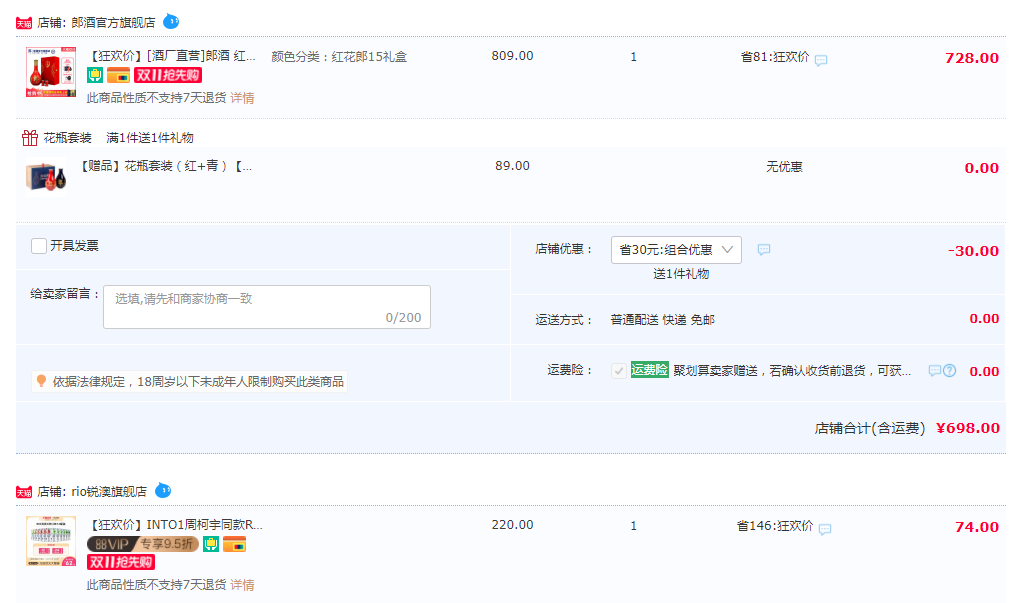Click comment bubble icon next to 省81:狂欢价

pyautogui.click(x=821, y=60)
